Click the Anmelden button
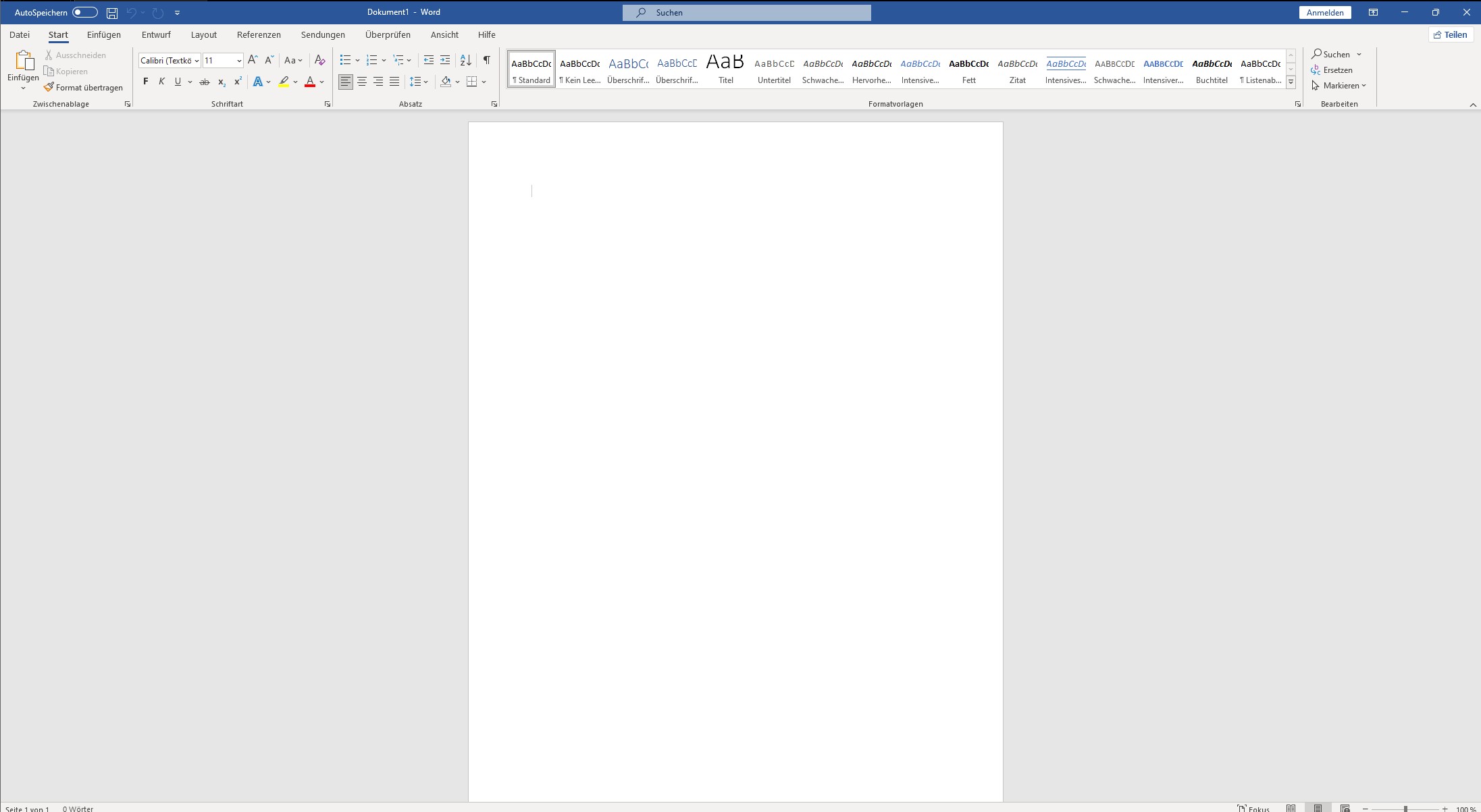Screen dimensions: 1481x812 1324,13
